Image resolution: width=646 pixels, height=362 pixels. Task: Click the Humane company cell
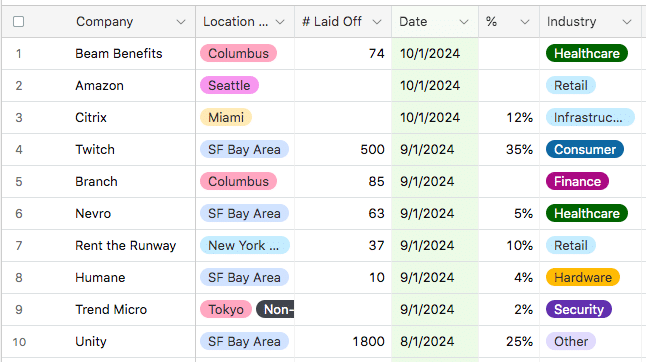[x=100, y=278]
